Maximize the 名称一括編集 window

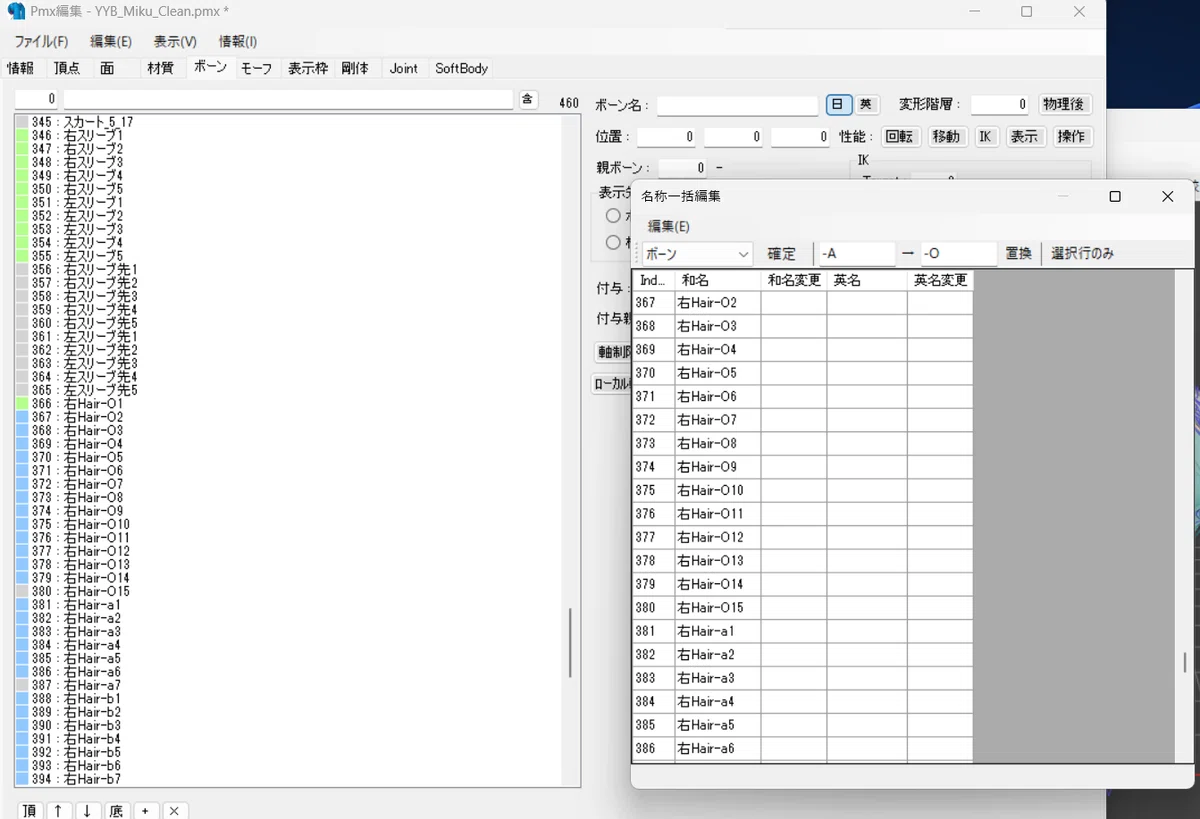coord(1115,197)
